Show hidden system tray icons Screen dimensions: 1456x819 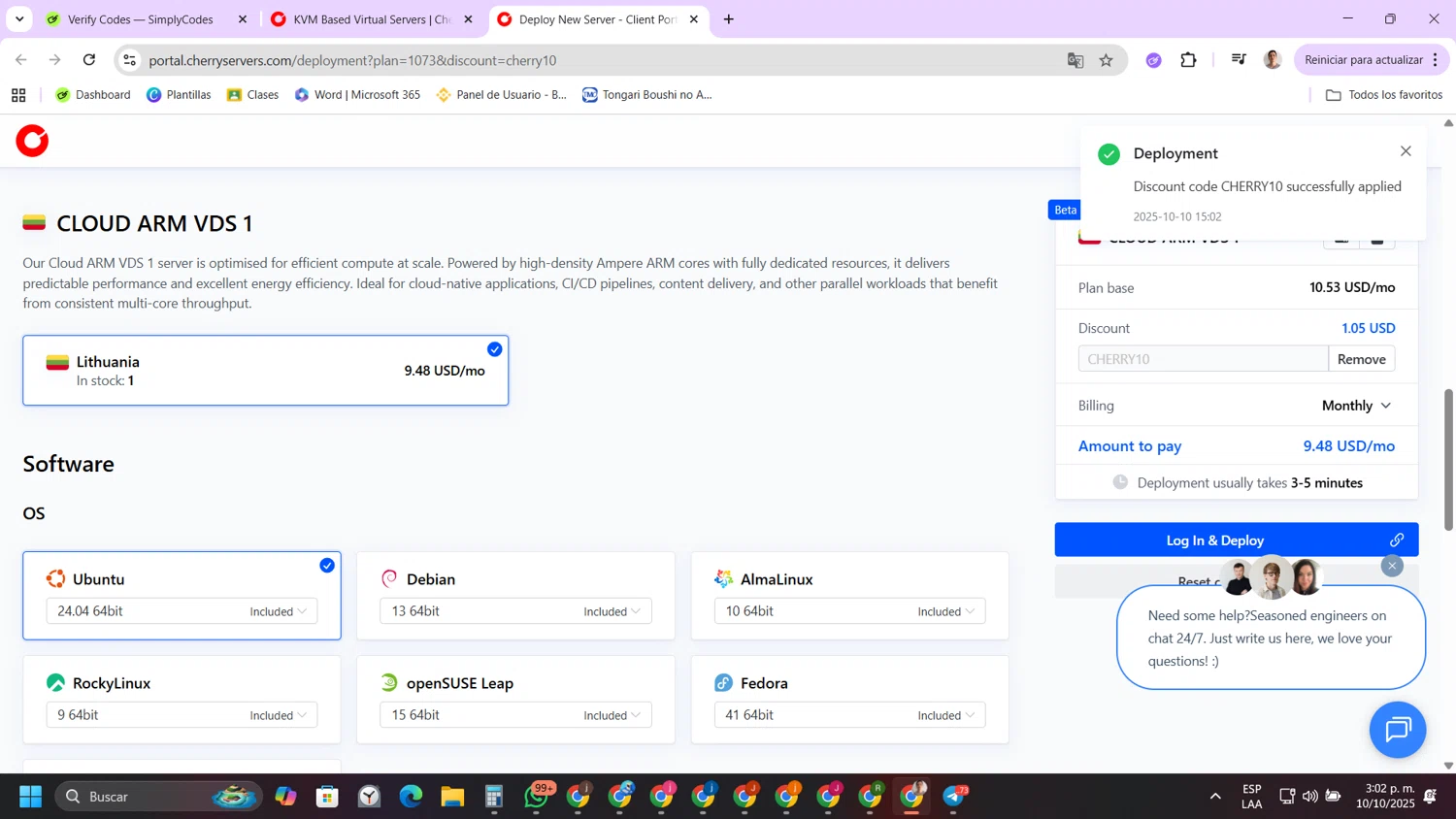[1215, 797]
